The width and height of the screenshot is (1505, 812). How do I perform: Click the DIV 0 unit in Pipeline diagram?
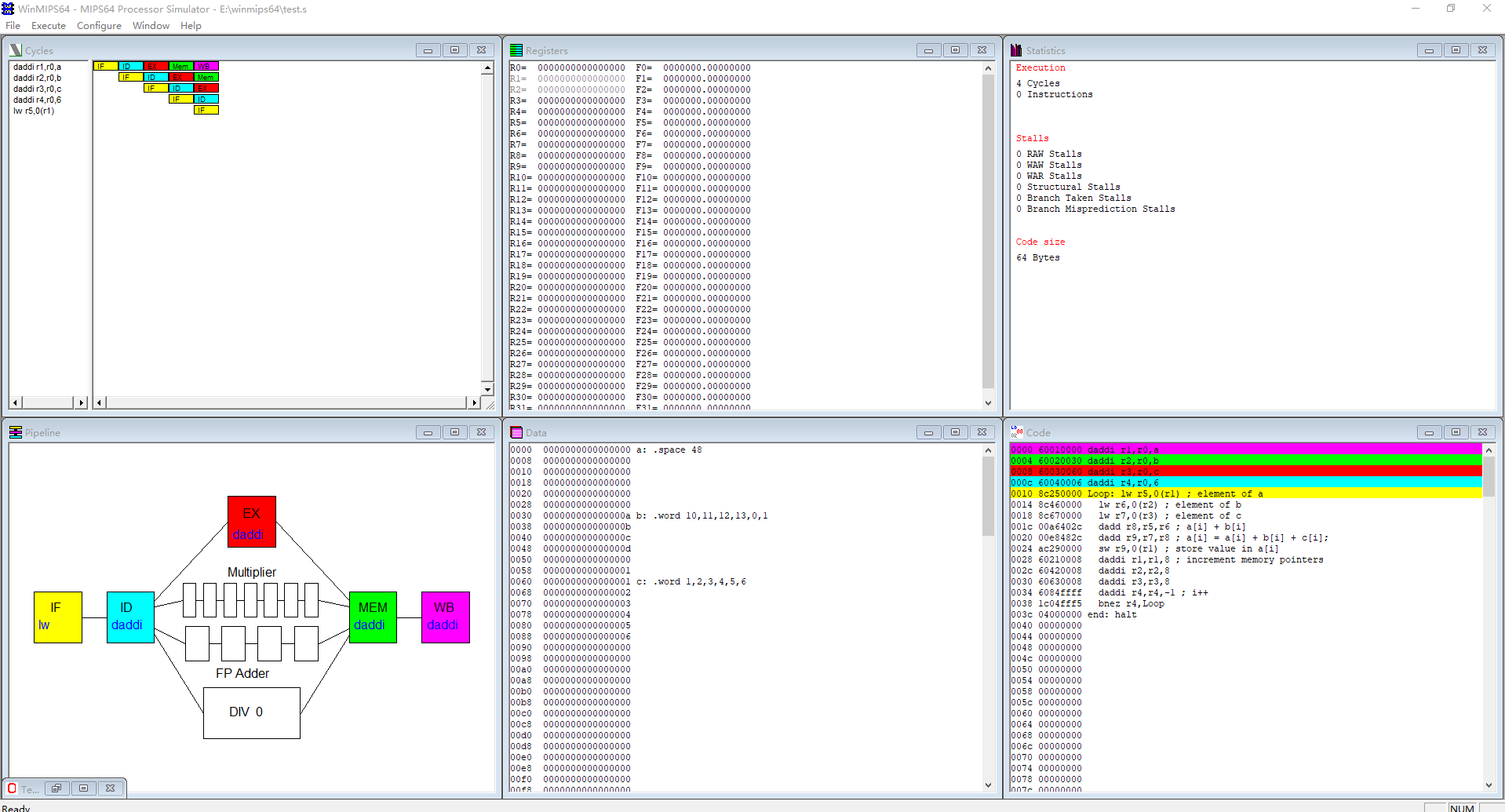coord(251,712)
